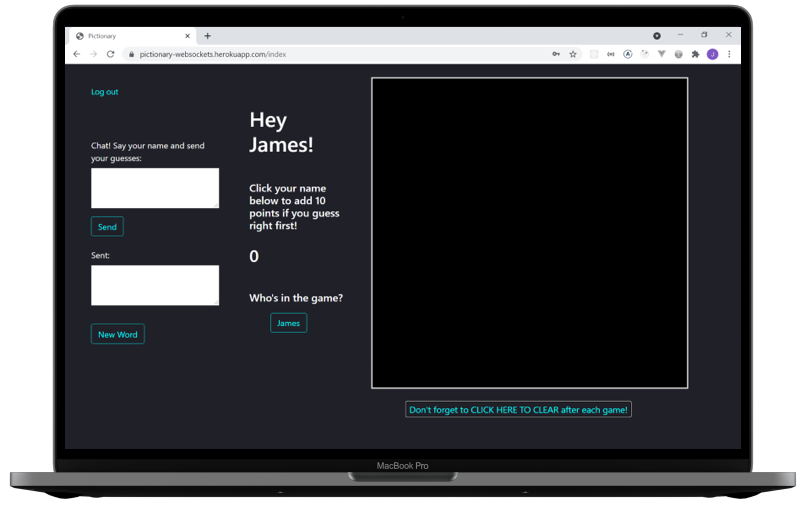Focus the chat guess text box
The width and height of the screenshot is (800, 505).
(x=155, y=188)
